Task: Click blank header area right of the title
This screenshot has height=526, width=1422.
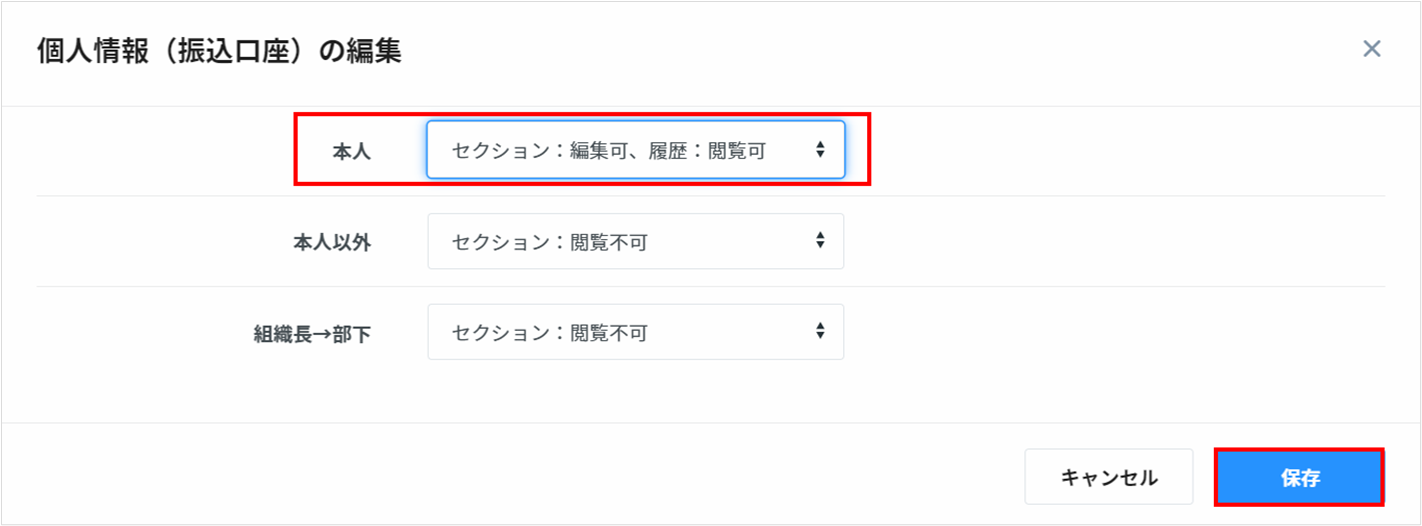Action: [850, 51]
